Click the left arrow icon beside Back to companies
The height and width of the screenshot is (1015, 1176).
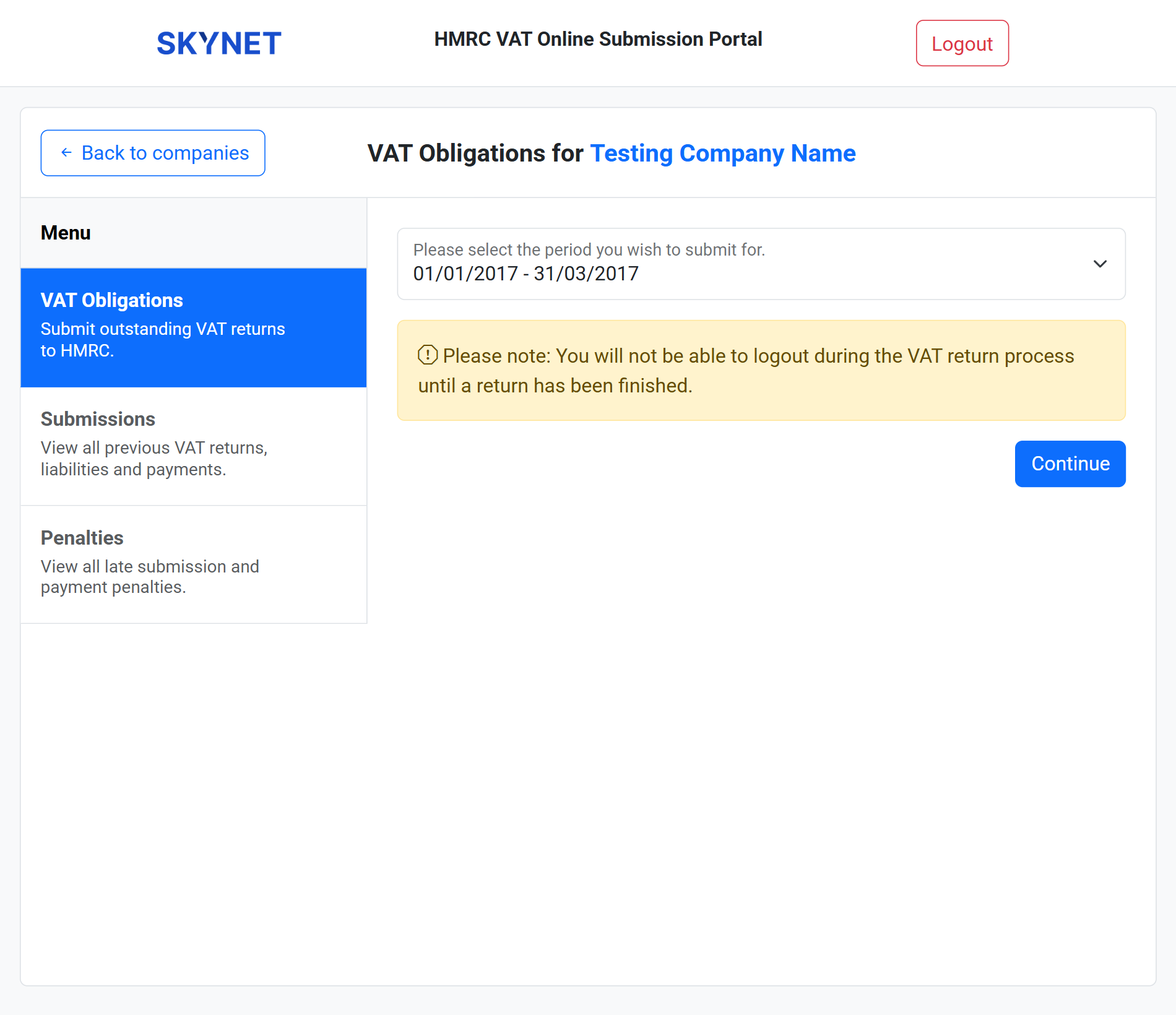[x=66, y=153]
